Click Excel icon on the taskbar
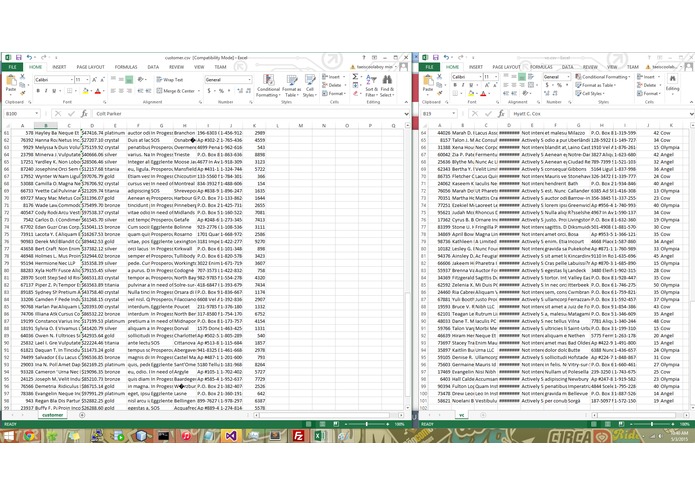The height and width of the screenshot is (494, 695). coord(319,436)
